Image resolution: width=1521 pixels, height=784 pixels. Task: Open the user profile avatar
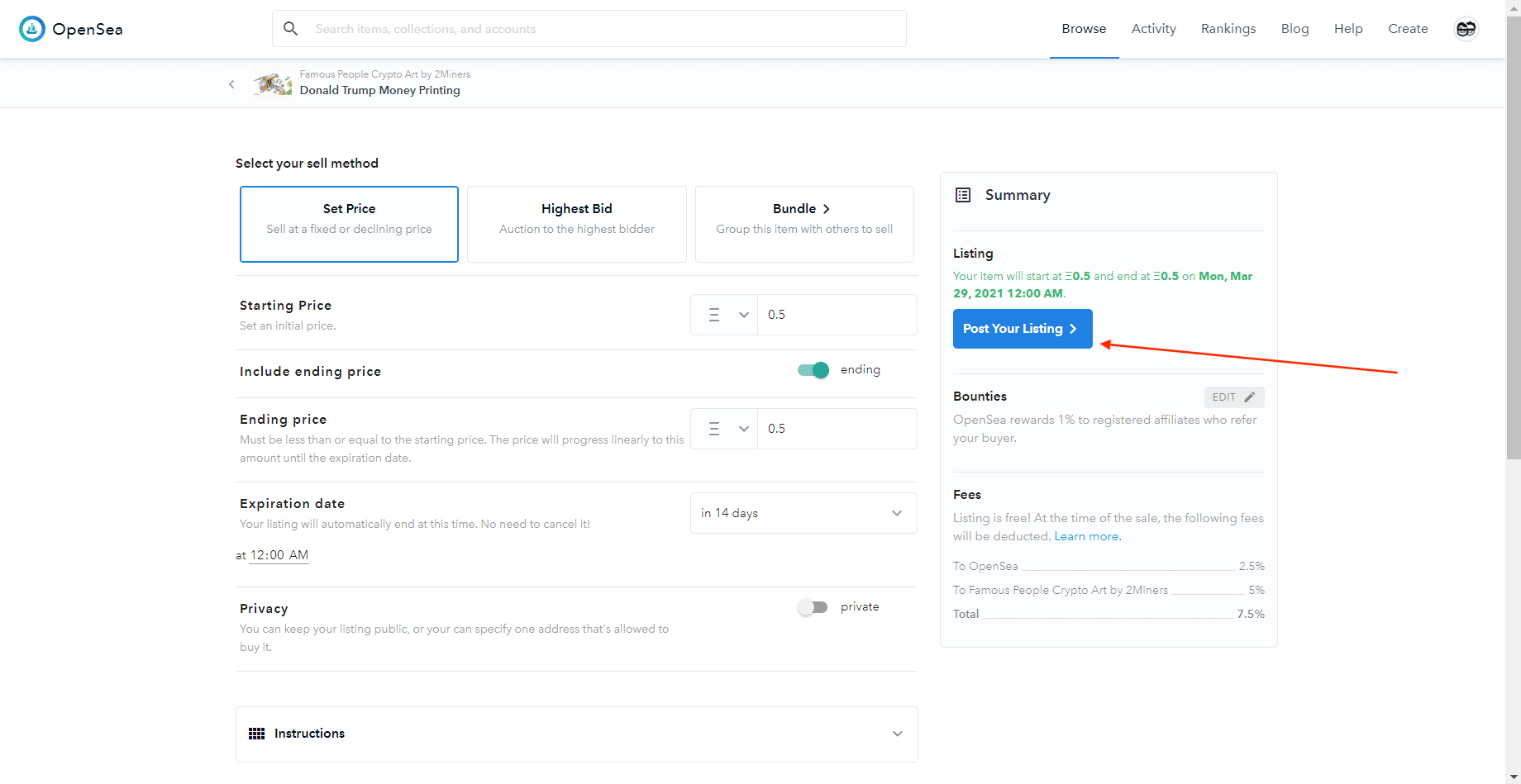click(x=1466, y=29)
